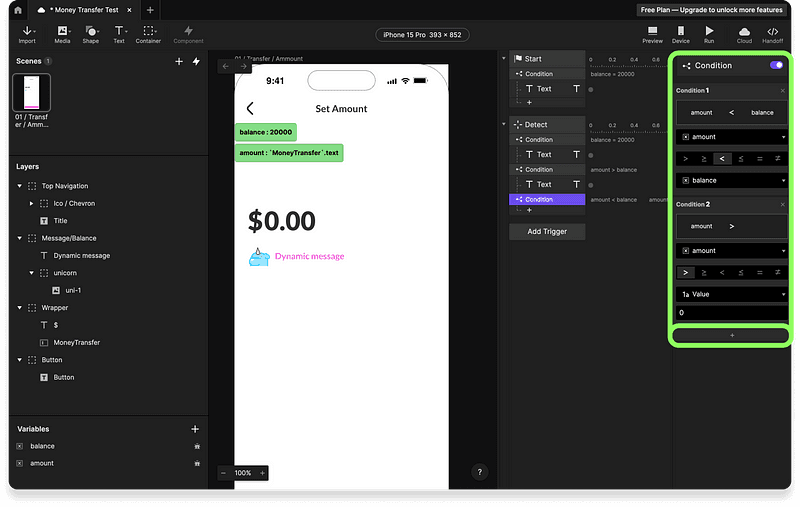Select the Shape tool
The image size is (800, 507).
pos(91,35)
